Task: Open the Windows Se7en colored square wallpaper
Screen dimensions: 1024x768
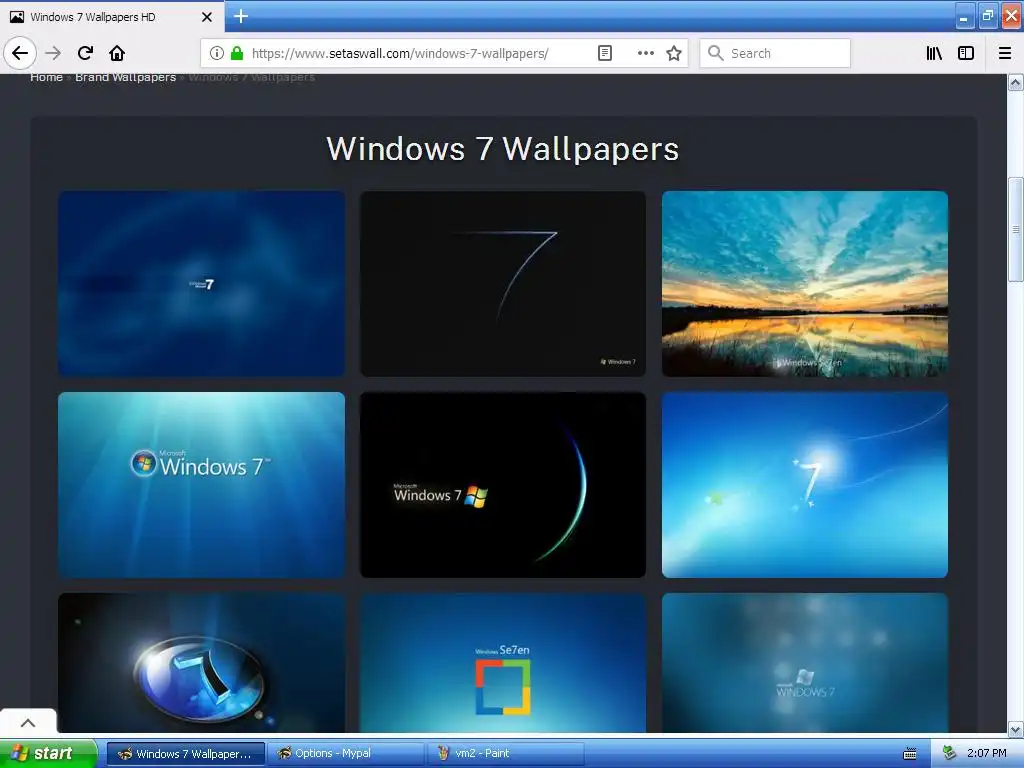Action: pyautogui.click(x=503, y=663)
